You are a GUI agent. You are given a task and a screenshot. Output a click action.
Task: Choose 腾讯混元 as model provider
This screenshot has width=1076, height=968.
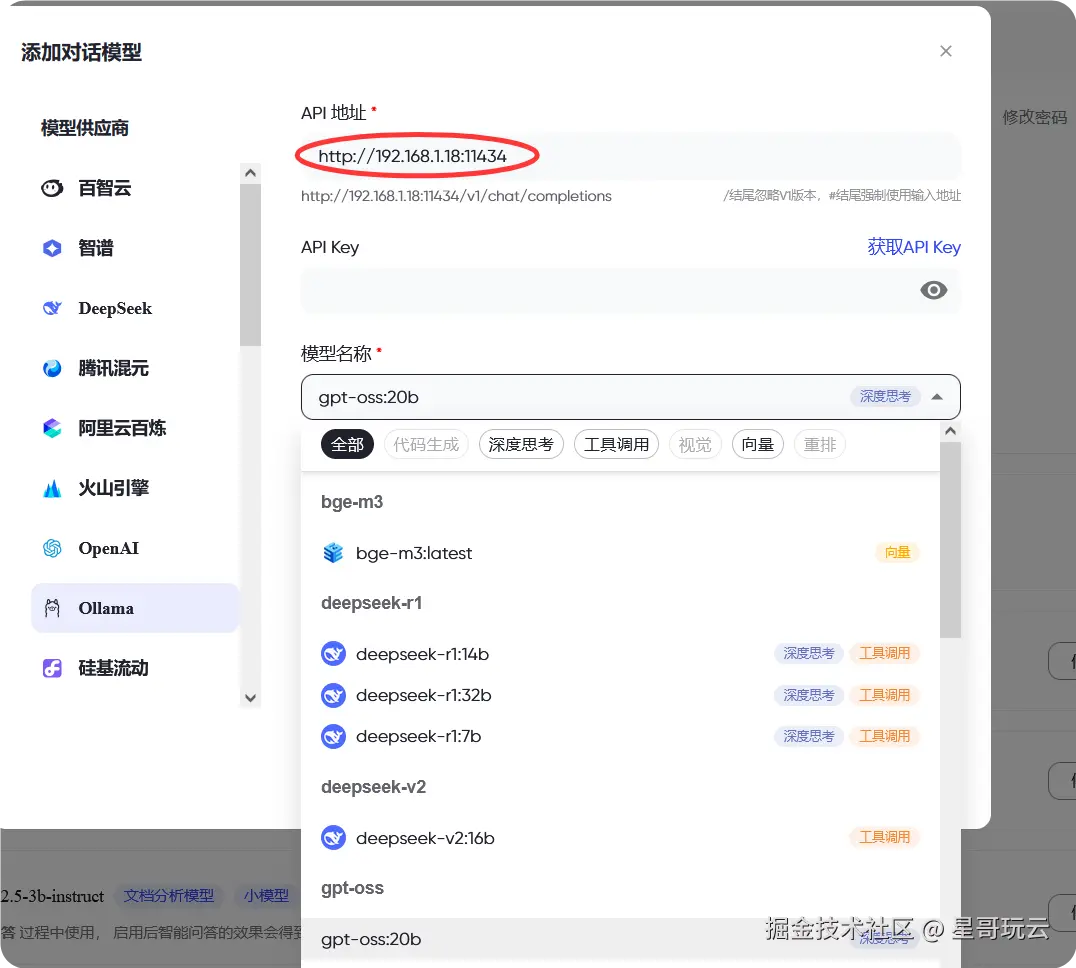[x=135, y=368]
